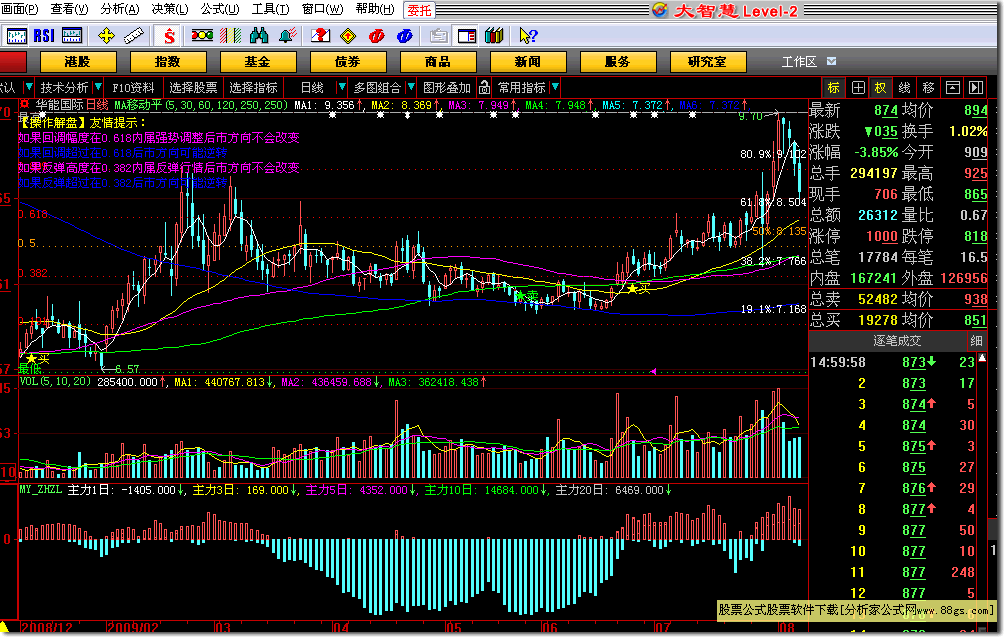1007x639 pixels.
Task: Click the 指数 index button
Action: click(168, 62)
